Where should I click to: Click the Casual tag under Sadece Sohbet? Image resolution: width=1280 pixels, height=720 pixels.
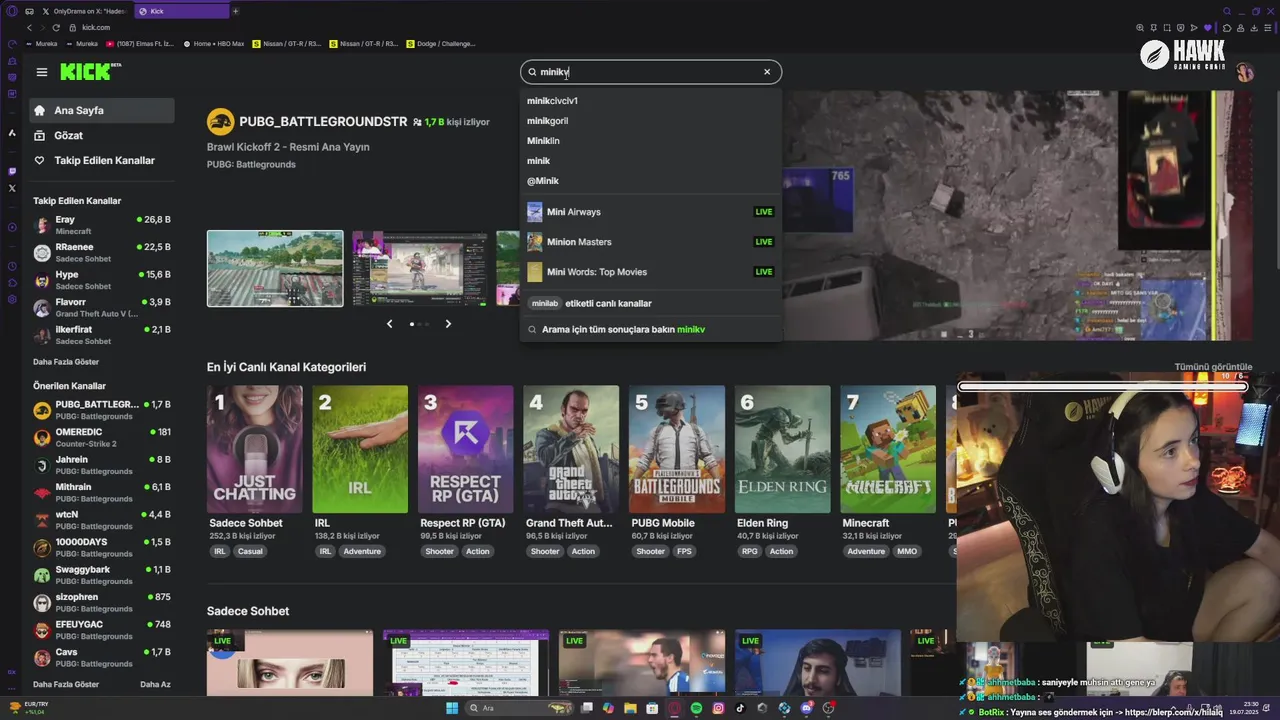(250, 551)
